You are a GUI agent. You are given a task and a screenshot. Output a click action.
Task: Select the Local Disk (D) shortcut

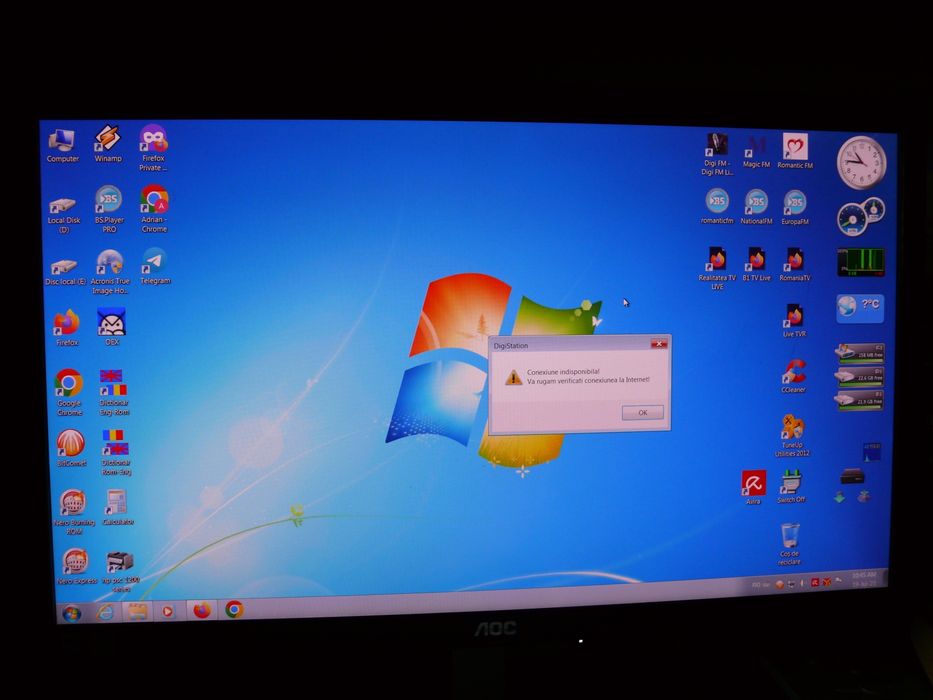[x=64, y=214]
